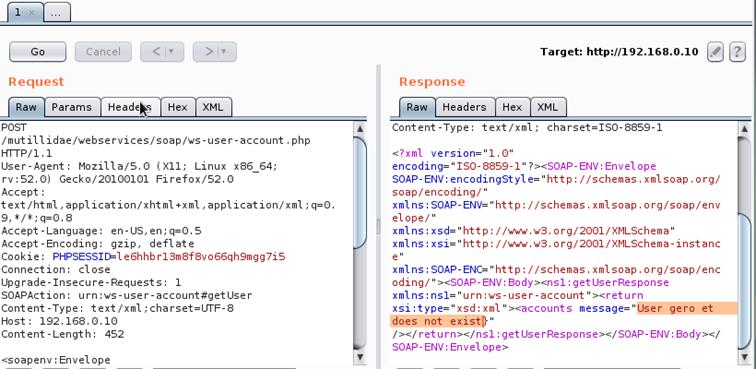756x369 pixels.
Task: Close Repeater tab 1 with its x
Action: (32, 13)
